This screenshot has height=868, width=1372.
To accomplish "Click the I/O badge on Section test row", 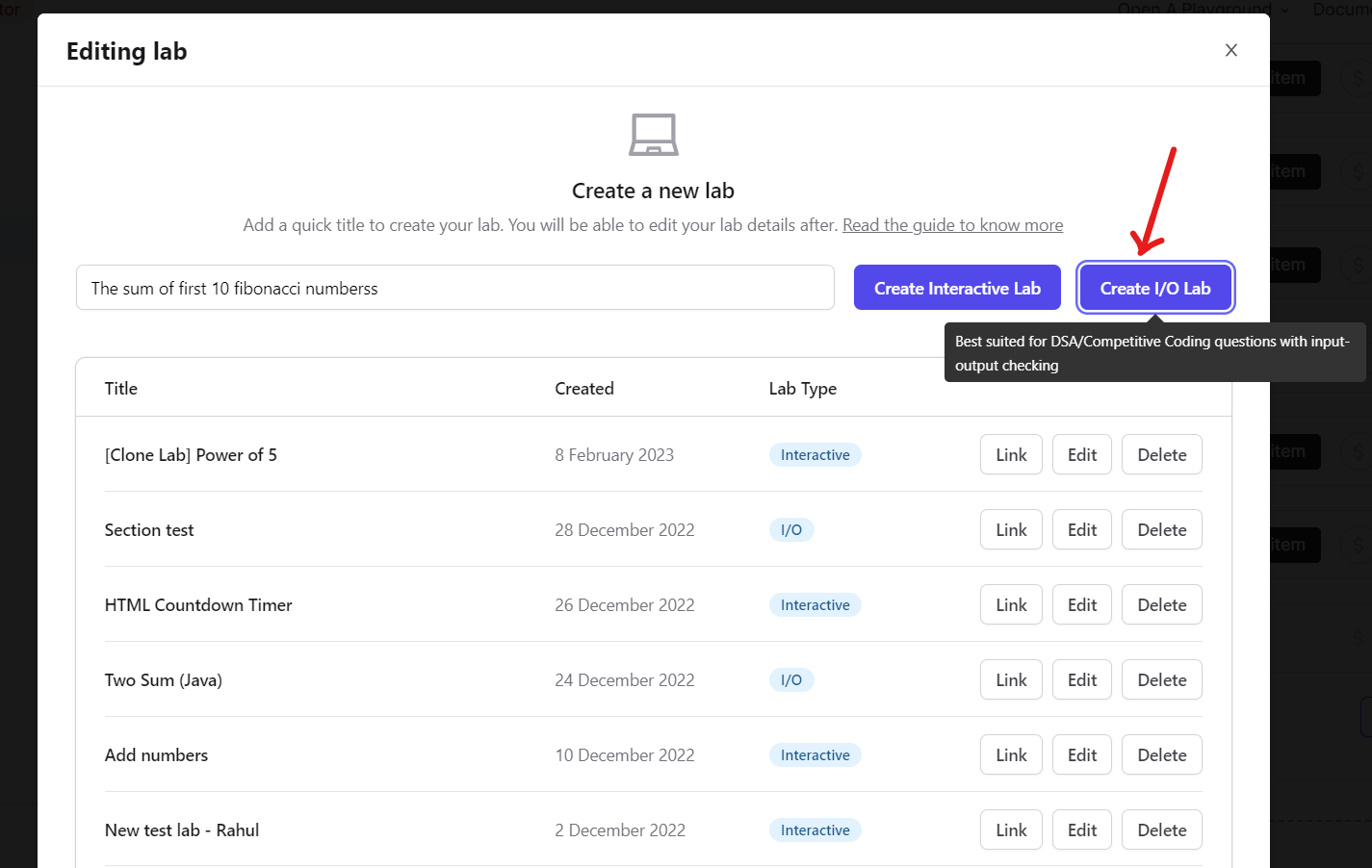I will 790,530.
